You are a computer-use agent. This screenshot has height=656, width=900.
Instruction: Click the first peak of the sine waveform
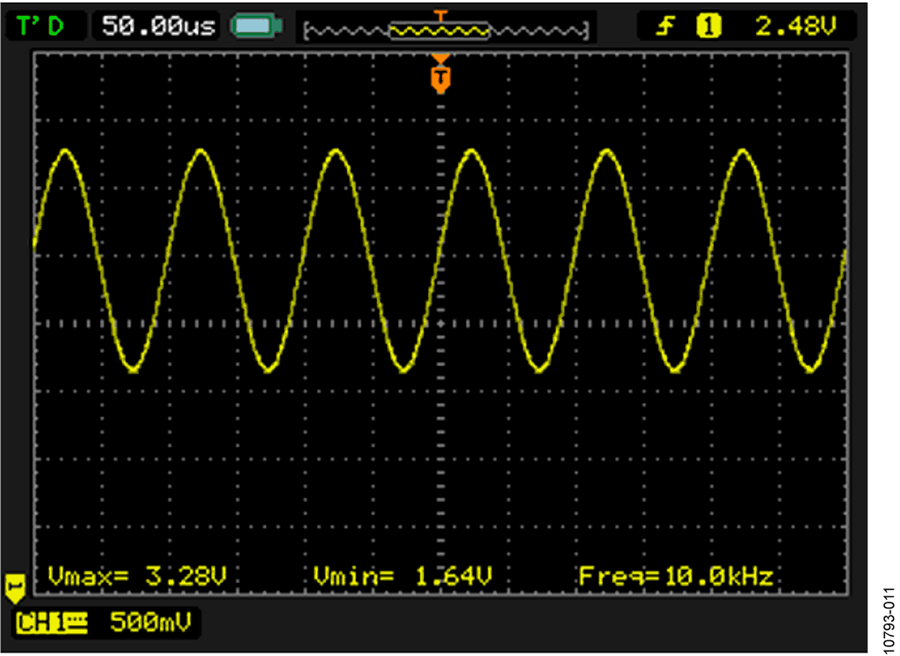click(66, 151)
